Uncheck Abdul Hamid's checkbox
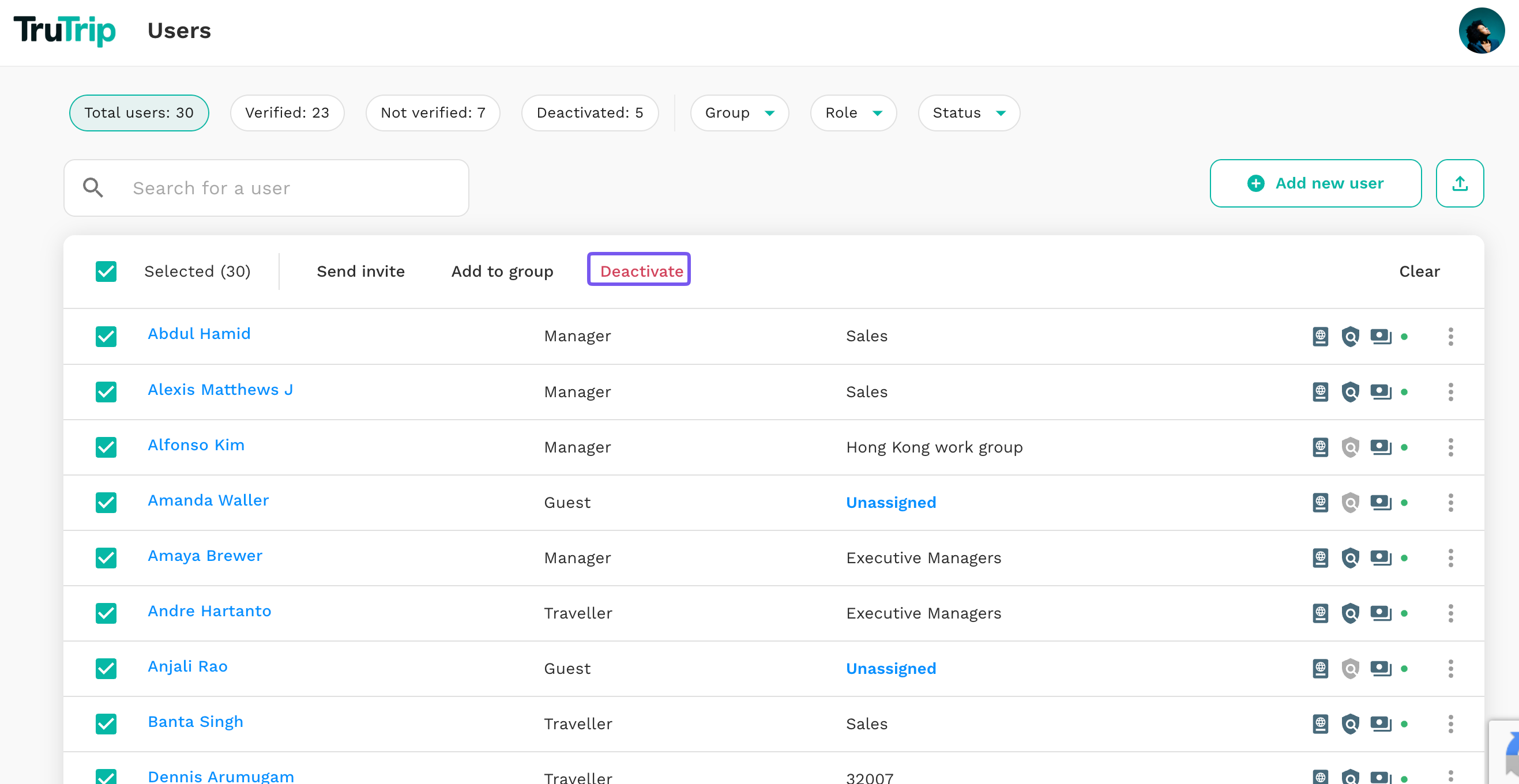This screenshot has width=1519, height=784. pos(106,337)
